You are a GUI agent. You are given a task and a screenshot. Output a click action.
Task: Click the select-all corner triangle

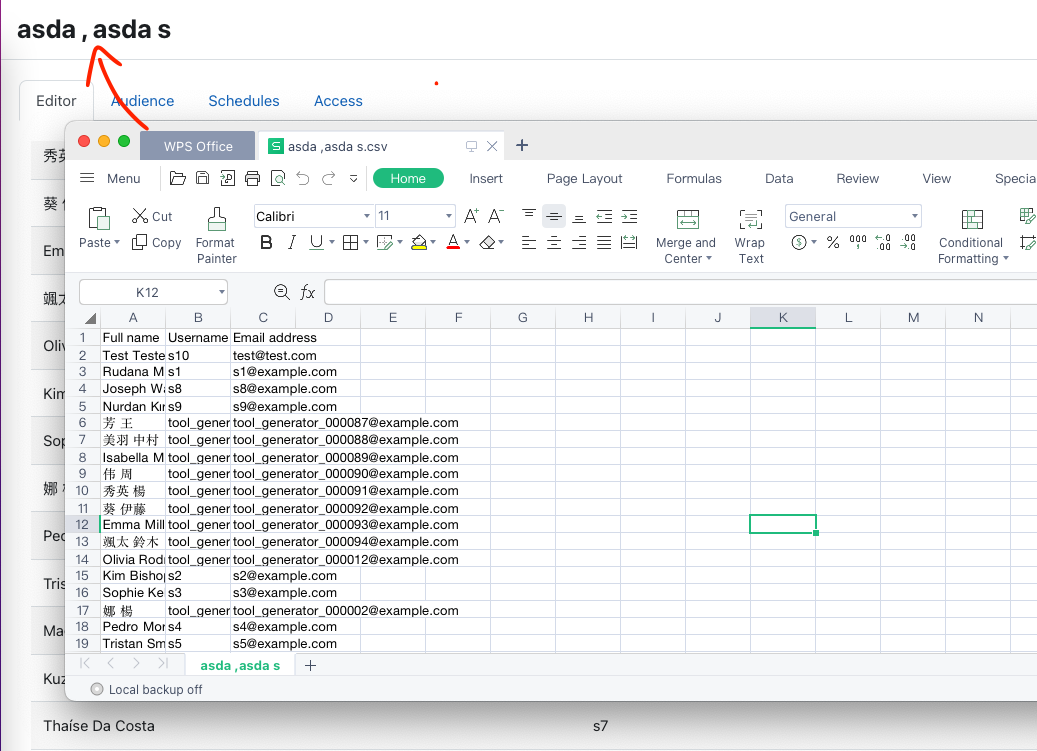(91, 318)
